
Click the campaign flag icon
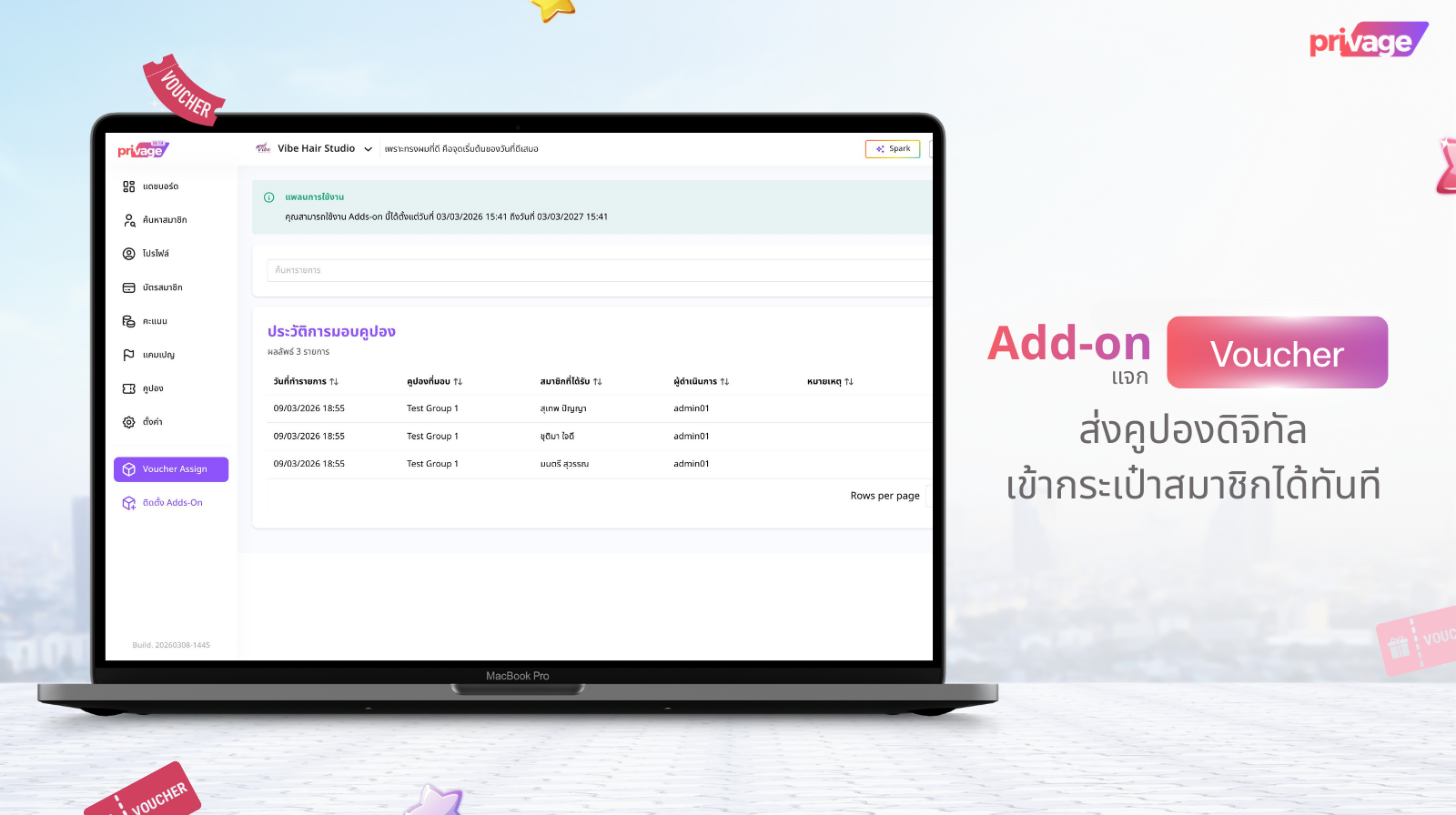(129, 355)
